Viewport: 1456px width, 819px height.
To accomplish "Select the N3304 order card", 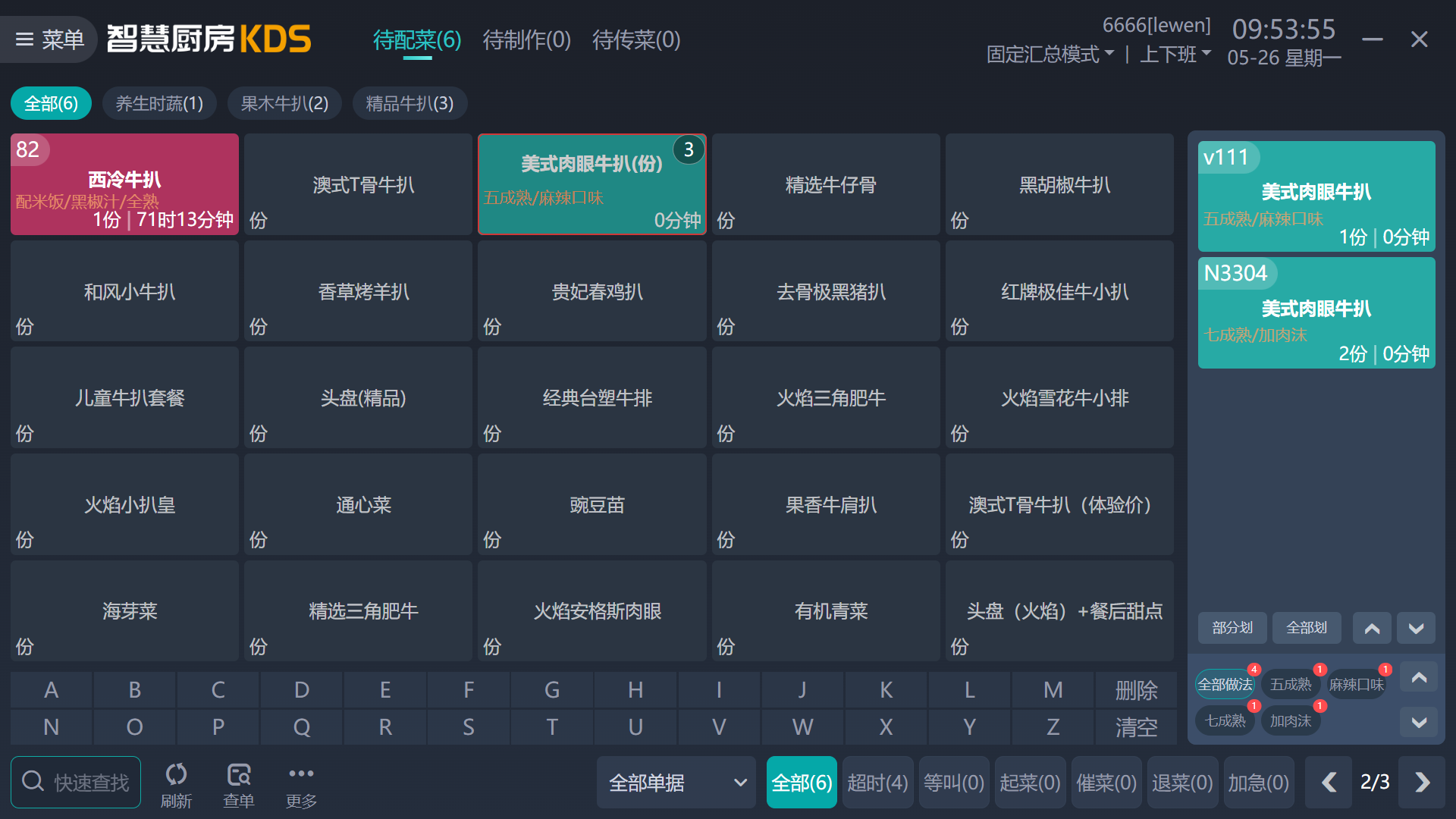I will pos(1316,313).
